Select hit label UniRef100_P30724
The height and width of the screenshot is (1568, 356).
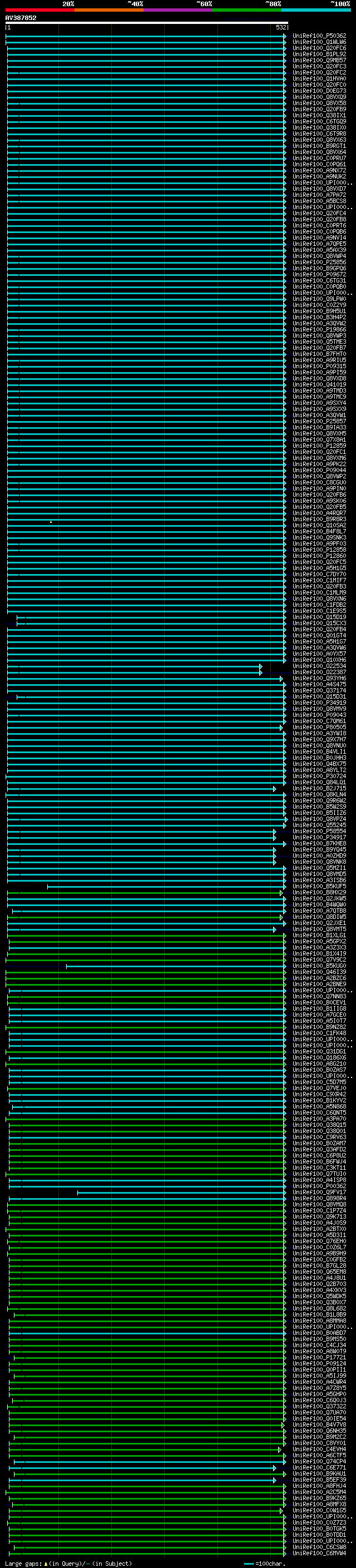point(319,776)
